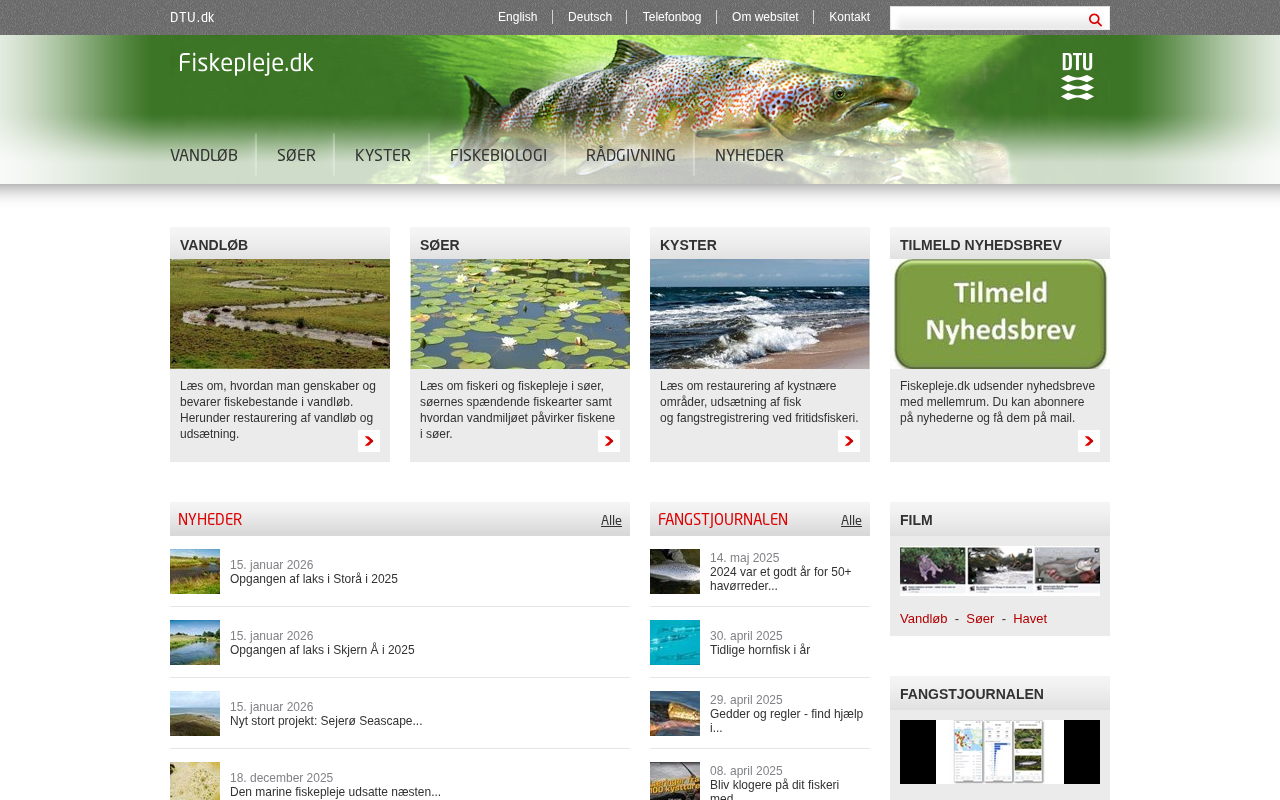The image size is (1280, 800).
Task: Open the Fangstjournalen sidebar preview image
Action: tap(1000, 752)
